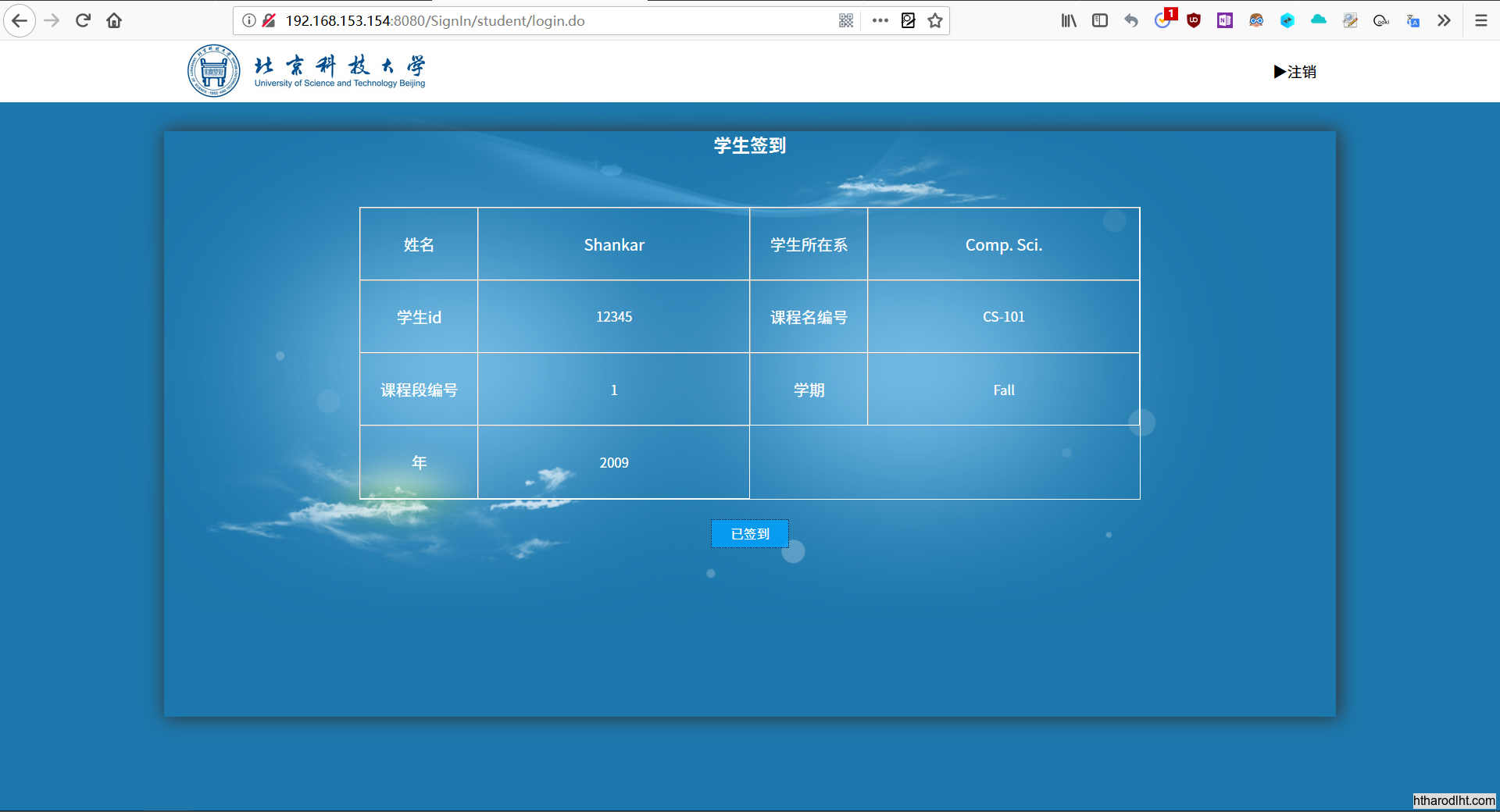Screen dimensions: 1500x812
Task: Click the browser back arrow button
Action: [20, 21]
